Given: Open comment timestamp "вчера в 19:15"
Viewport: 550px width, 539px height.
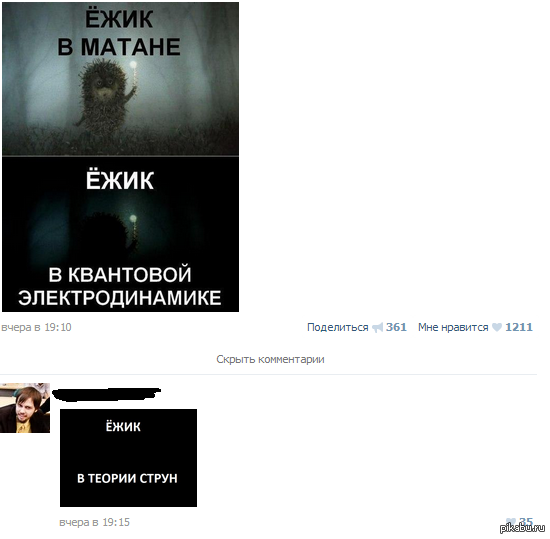Looking at the screenshot, I should [94, 522].
